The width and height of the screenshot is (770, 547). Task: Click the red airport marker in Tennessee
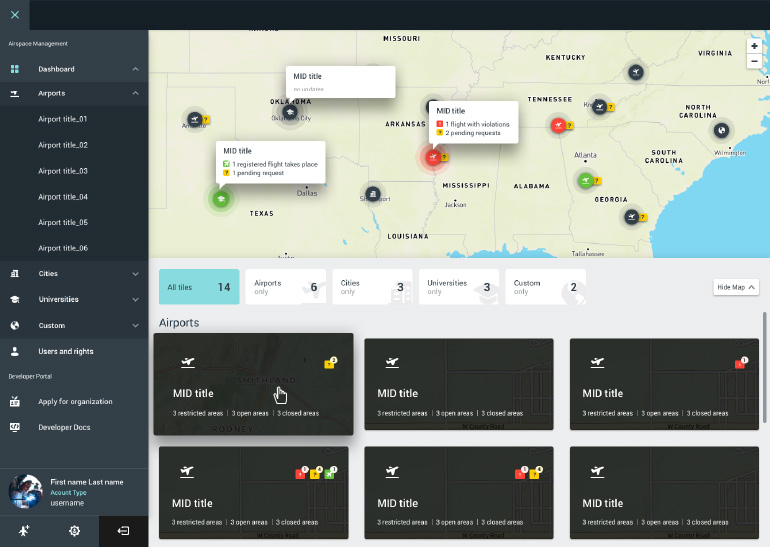[558, 125]
